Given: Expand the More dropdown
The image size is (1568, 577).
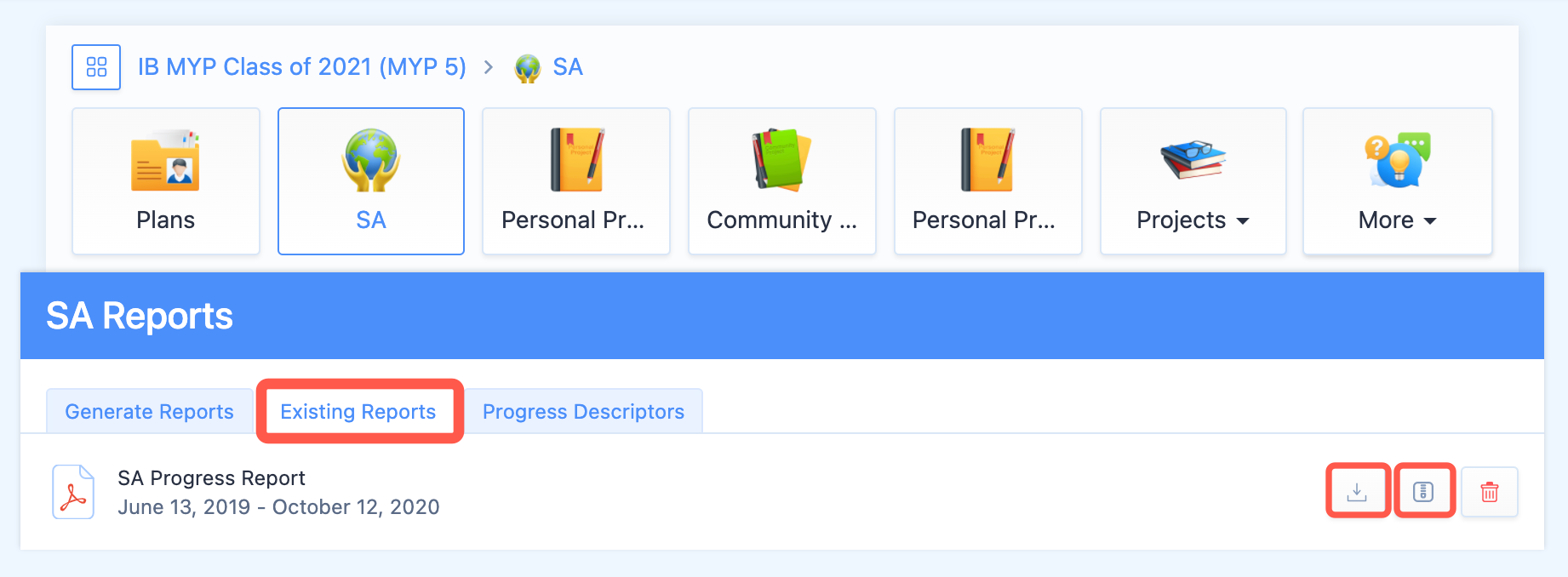Looking at the screenshot, I should point(1398,181).
